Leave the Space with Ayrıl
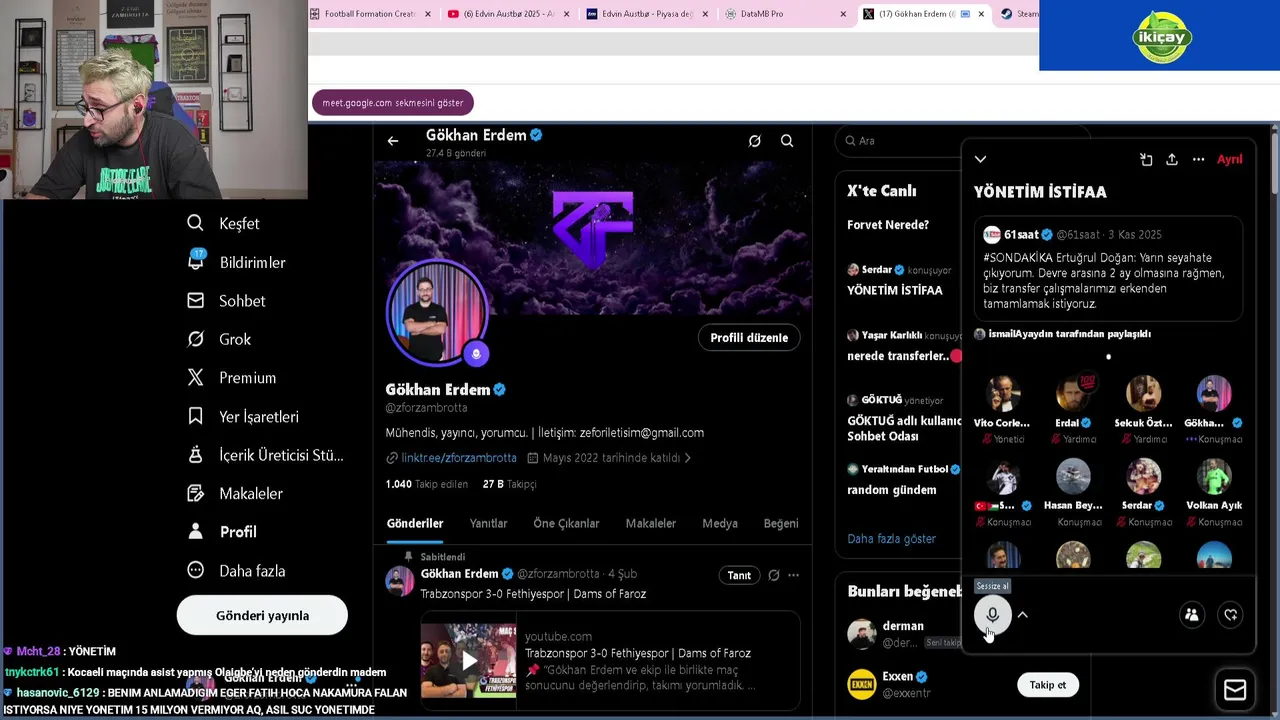This screenshot has width=1280, height=720. (1229, 159)
